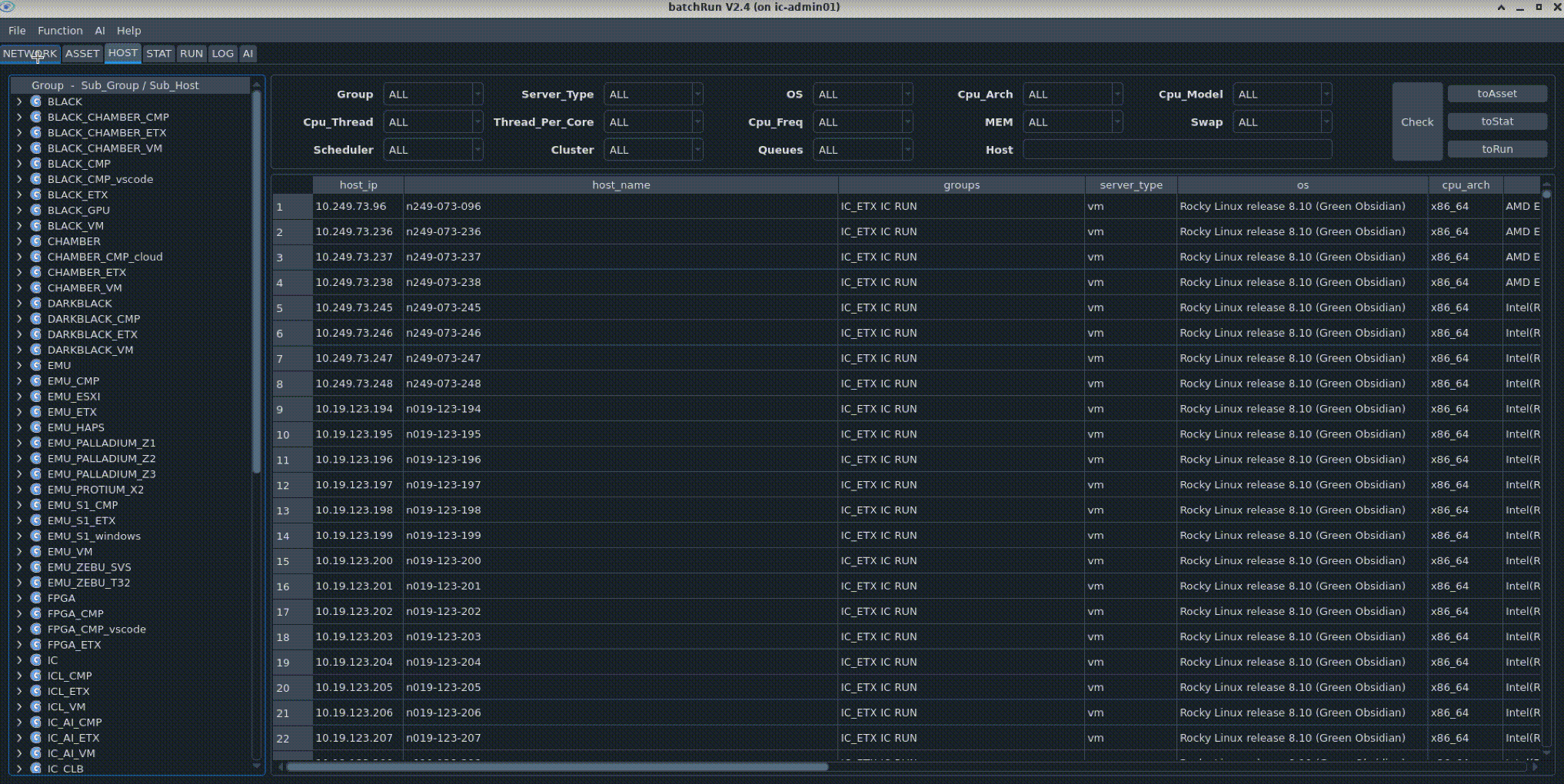
Task: Click the group icon beside IC_AI_VM
Action: 35,753
